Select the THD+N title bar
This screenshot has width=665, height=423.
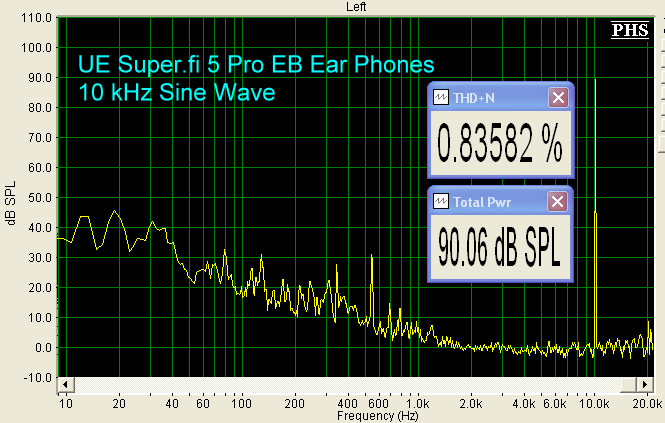pyautogui.click(x=497, y=97)
